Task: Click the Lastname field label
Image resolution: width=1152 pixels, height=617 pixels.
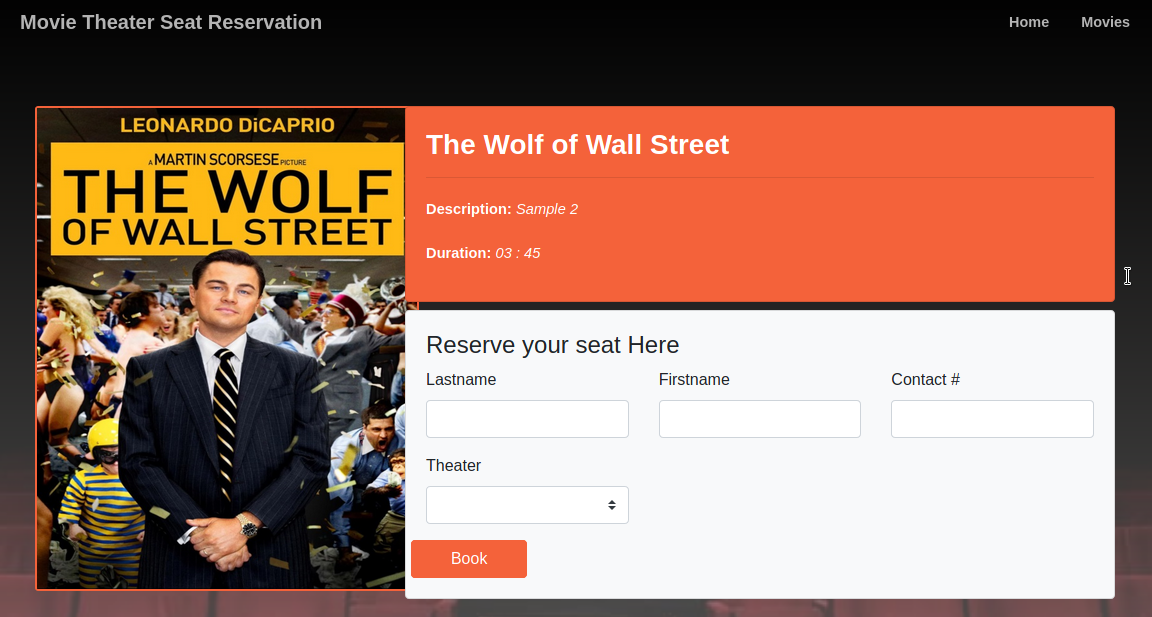Action: (x=461, y=380)
